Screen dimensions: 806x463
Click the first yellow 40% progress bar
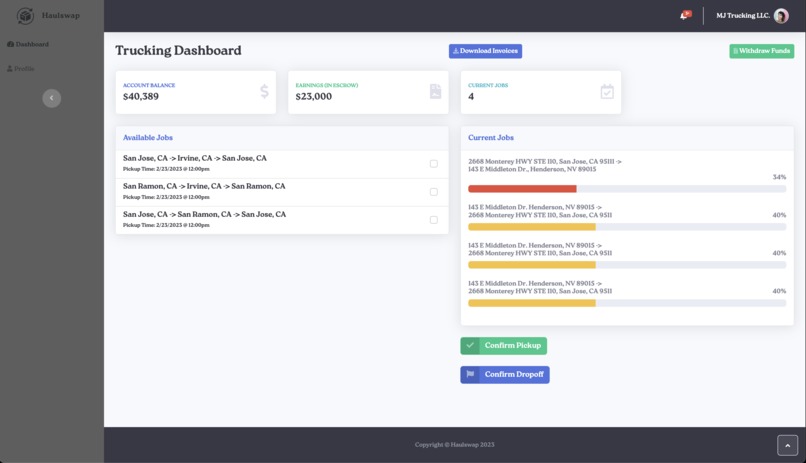[532, 227]
